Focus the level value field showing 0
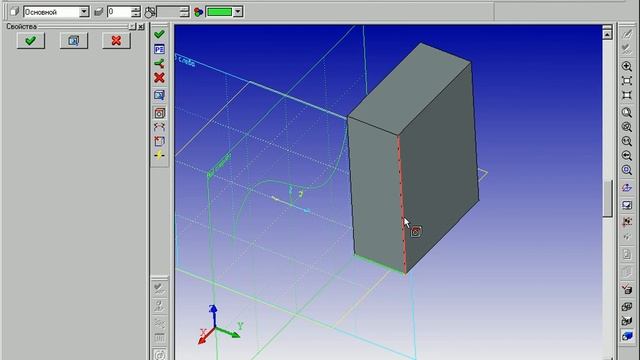Screen dimensions: 640x360 pos(119,12)
